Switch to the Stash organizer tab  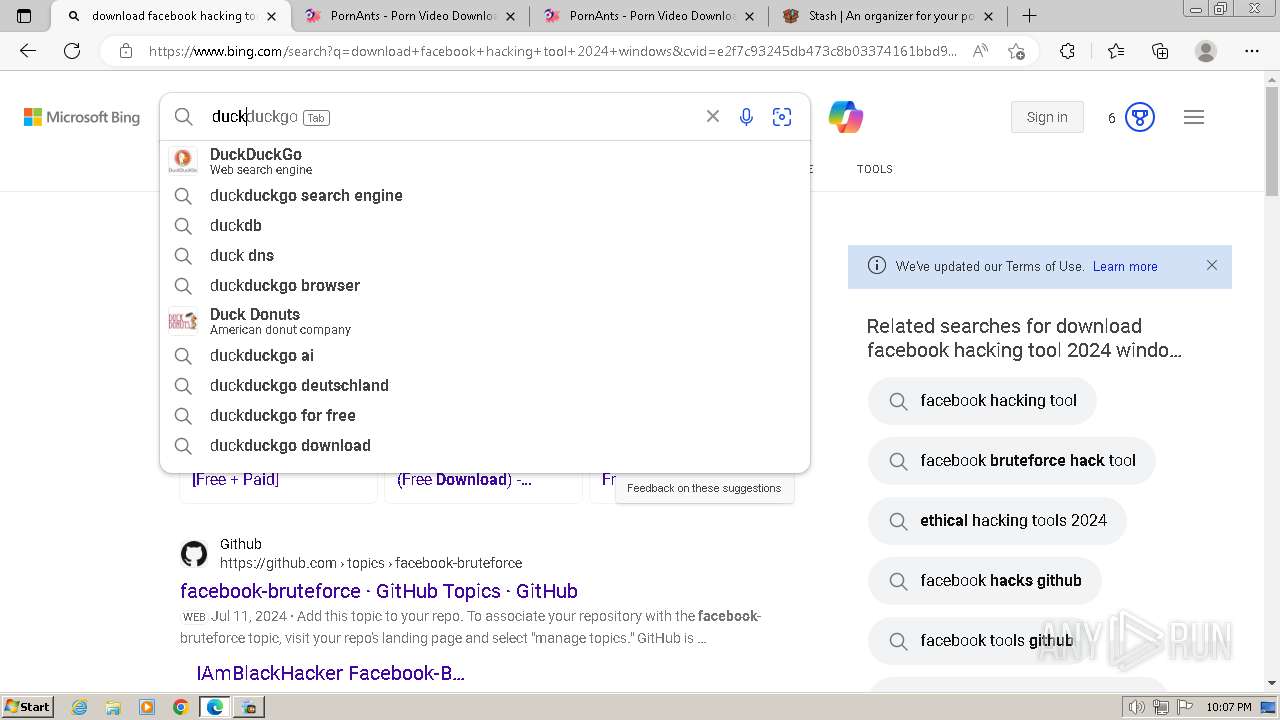(x=888, y=16)
